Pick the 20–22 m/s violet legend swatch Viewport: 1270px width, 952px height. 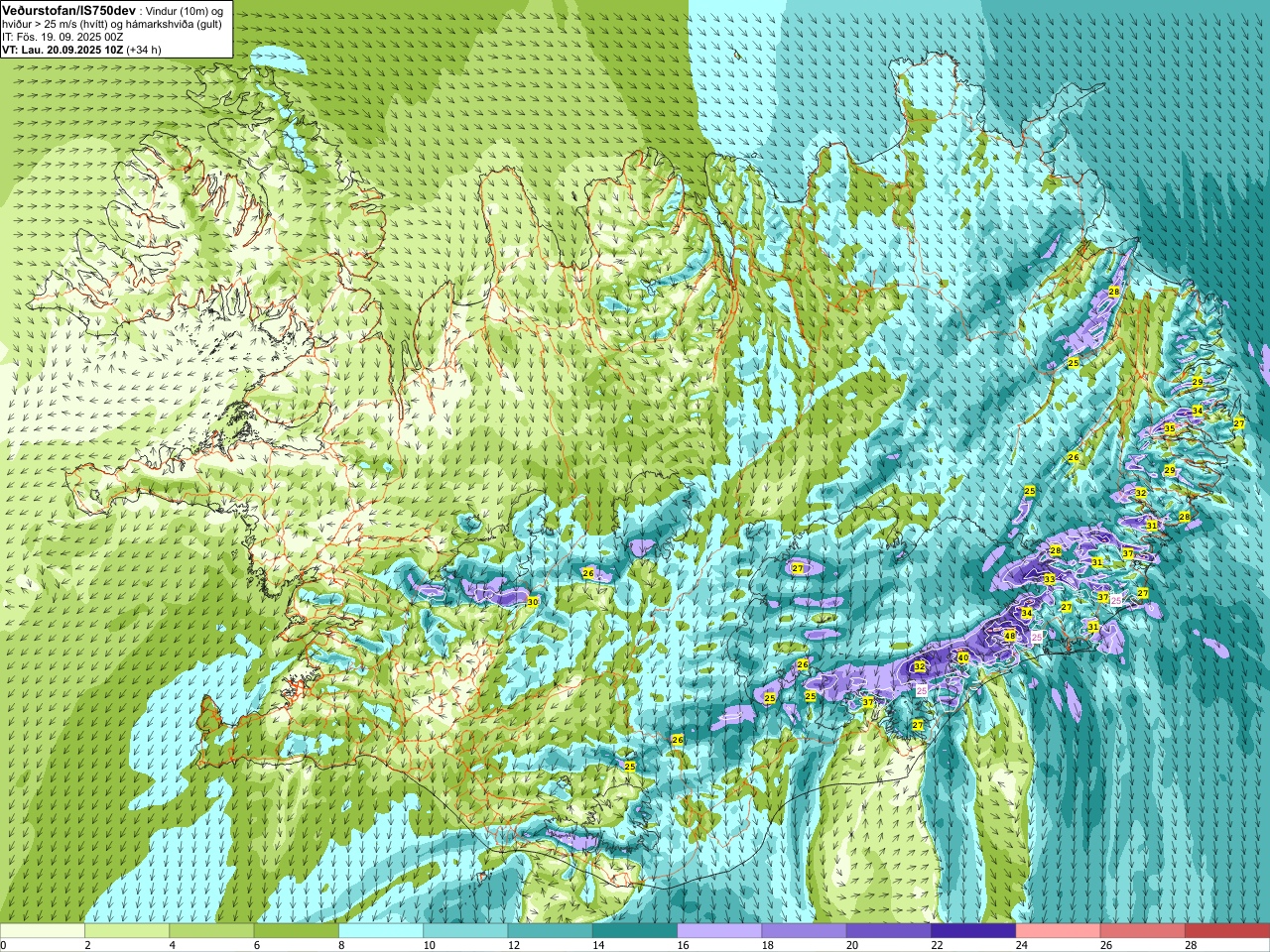[x=889, y=931]
